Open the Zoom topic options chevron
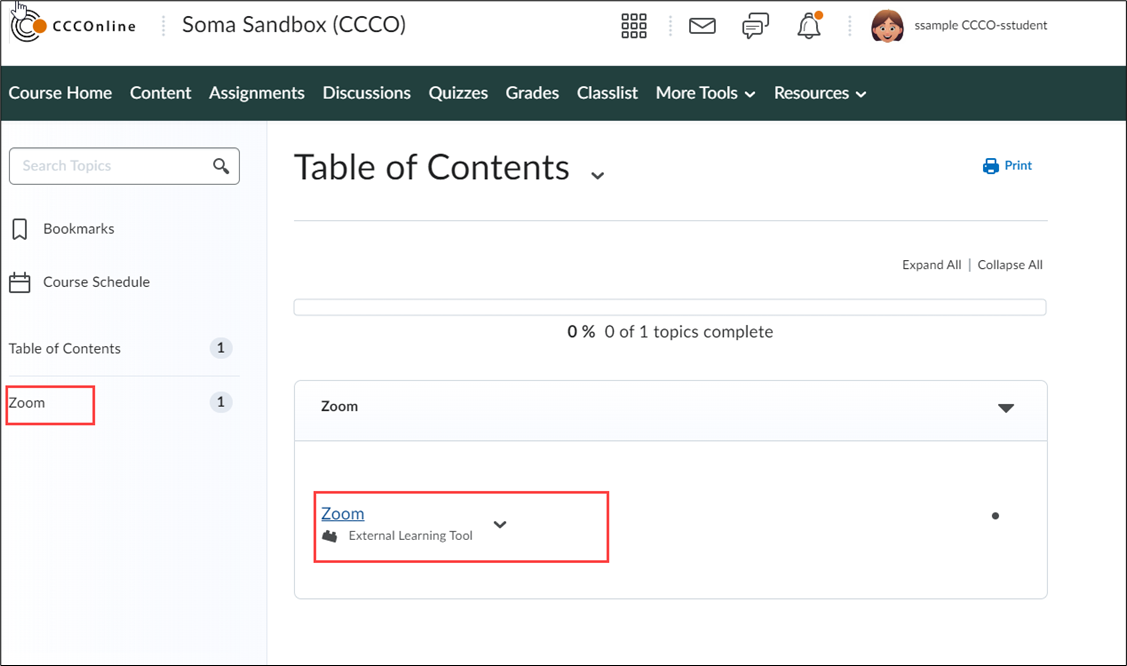Screen dimensions: 1127x666 pos(500,524)
